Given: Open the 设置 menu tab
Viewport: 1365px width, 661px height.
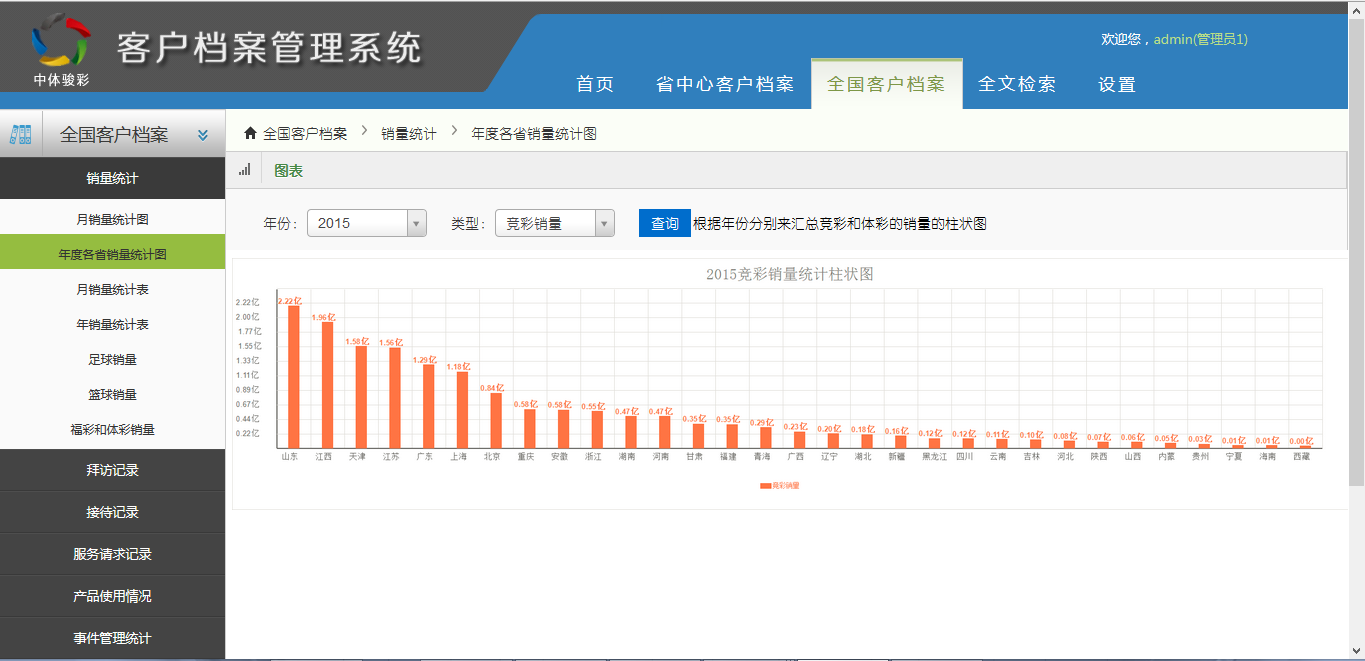Looking at the screenshot, I should tap(1117, 85).
